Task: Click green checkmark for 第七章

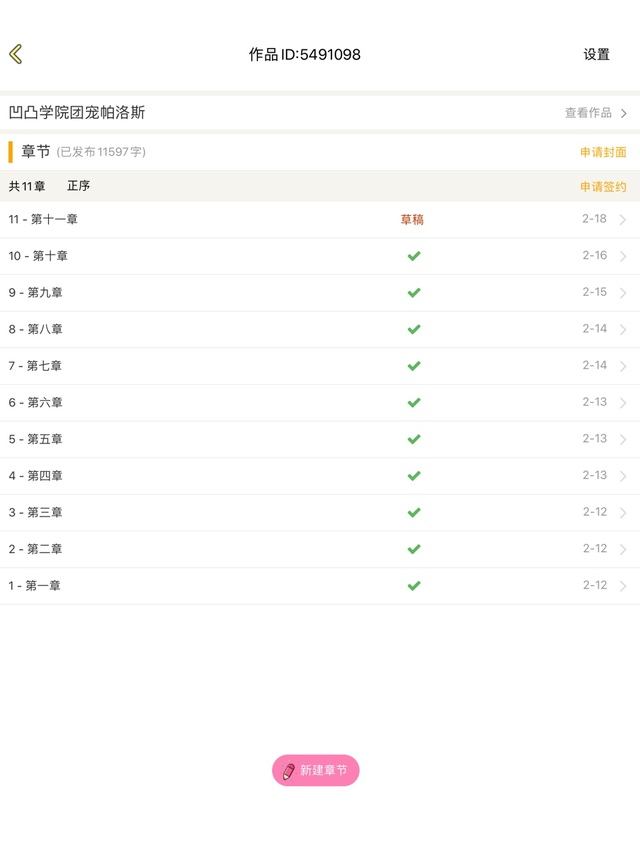Action: (x=414, y=366)
